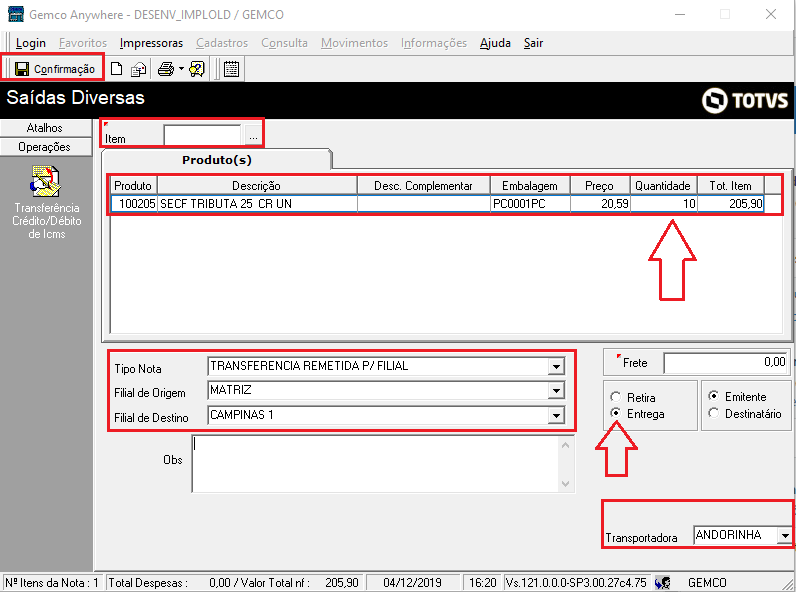Select the Destinatário radio button
This screenshot has width=796, height=592.
click(x=714, y=413)
